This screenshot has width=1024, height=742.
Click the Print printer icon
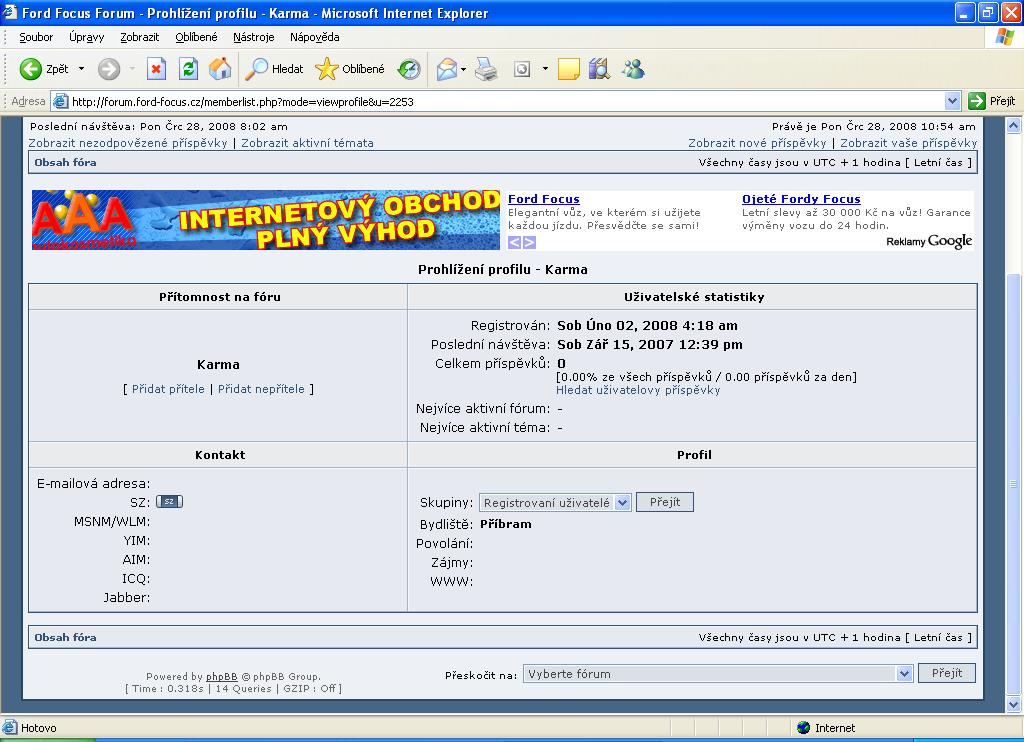(x=486, y=69)
